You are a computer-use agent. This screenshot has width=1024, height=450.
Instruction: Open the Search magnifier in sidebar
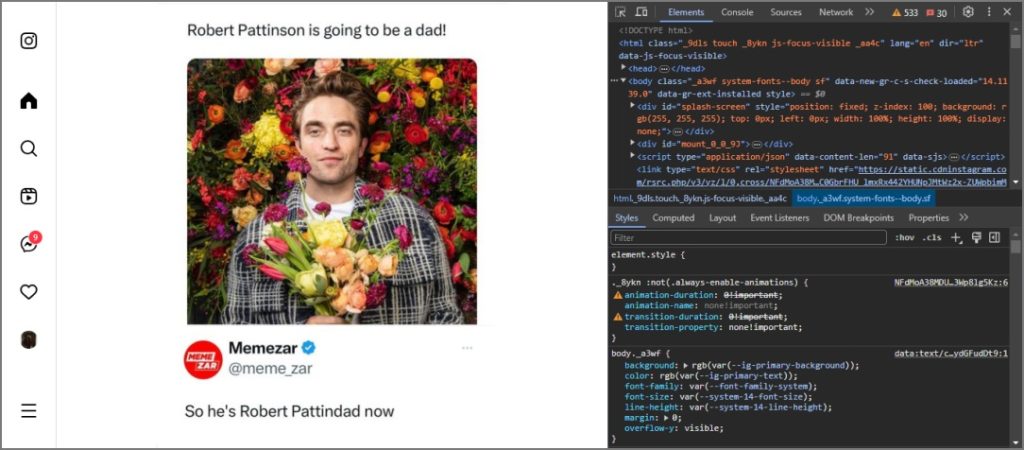tap(28, 149)
